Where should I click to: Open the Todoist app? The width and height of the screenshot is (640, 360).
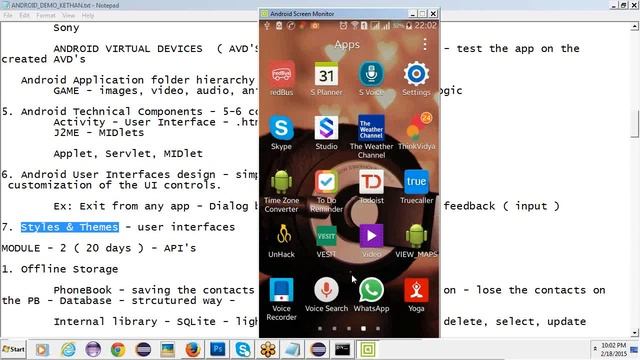pyautogui.click(x=371, y=182)
